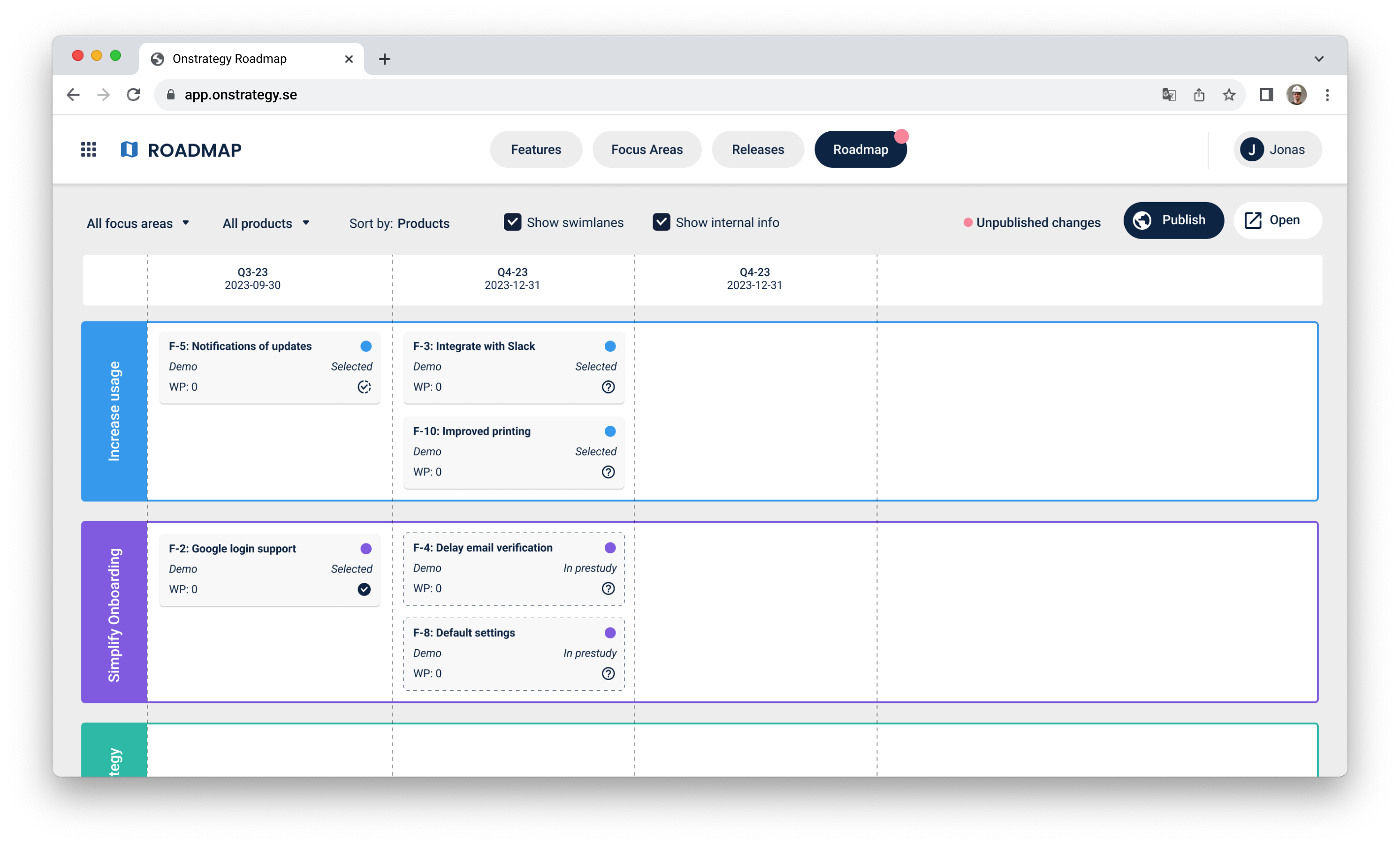1400x846 pixels.
Task: Publish the roadmap changes
Action: [1173, 220]
